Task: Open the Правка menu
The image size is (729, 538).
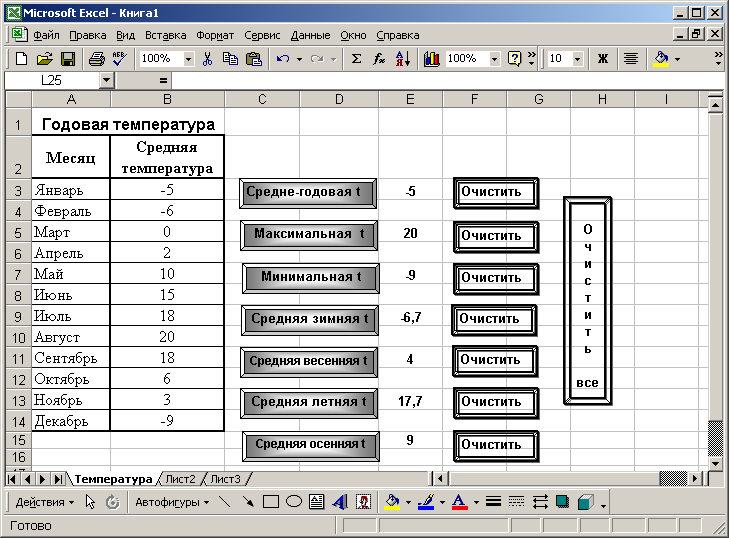Action: pyautogui.click(x=87, y=35)
